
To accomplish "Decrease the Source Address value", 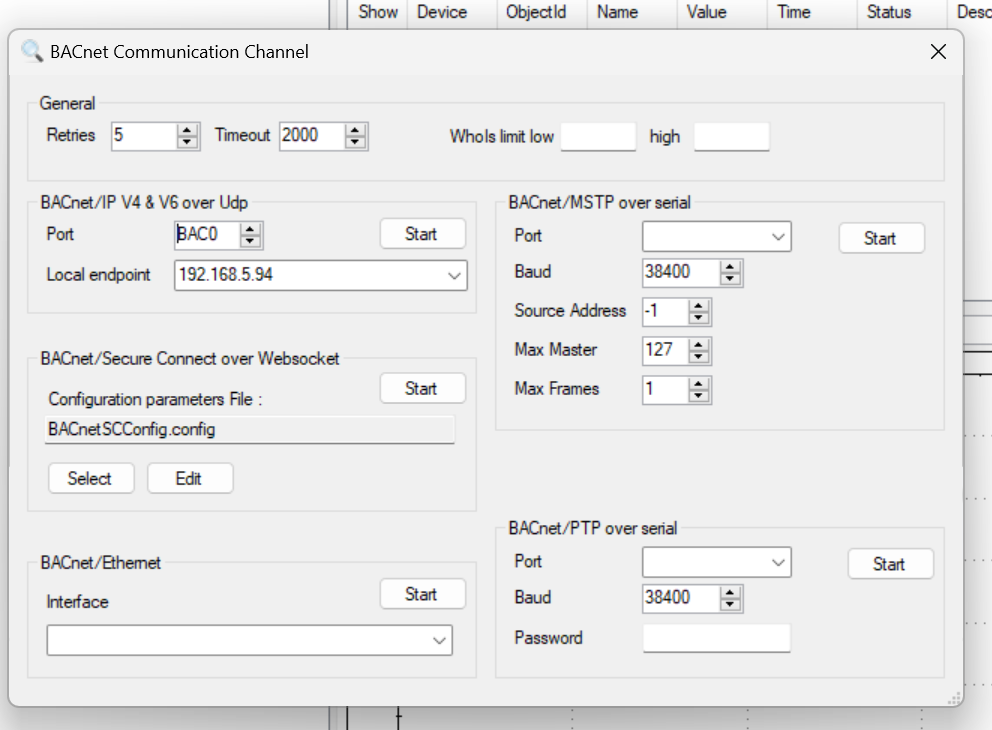I will (698, 318).
